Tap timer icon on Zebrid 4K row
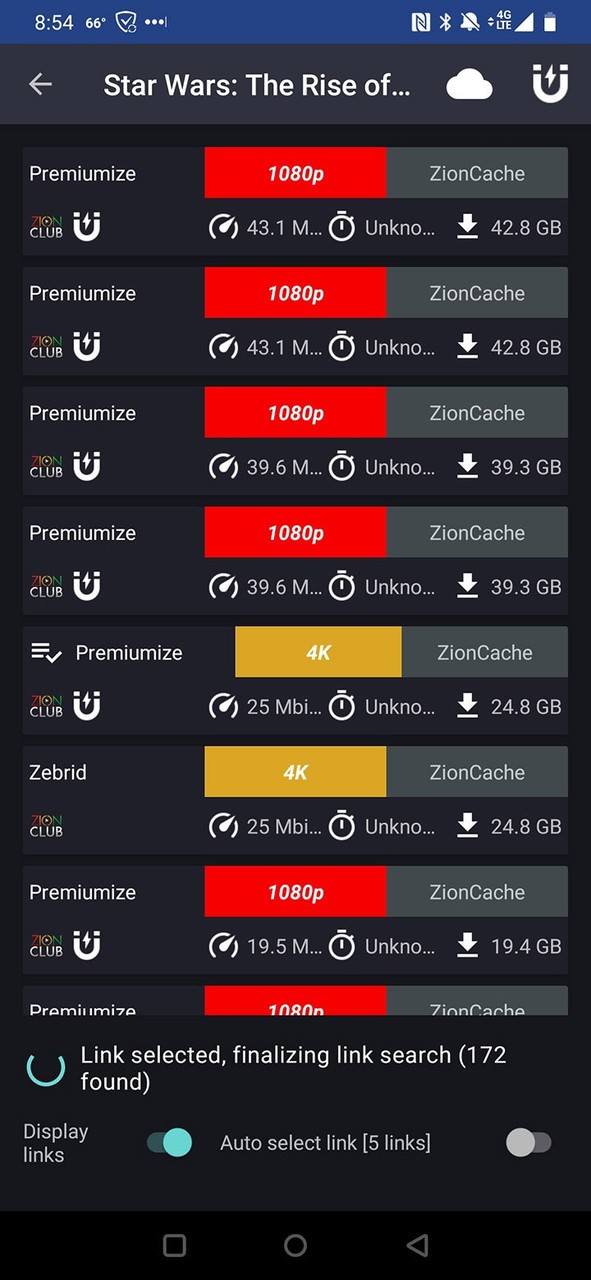The width and height of the screenshot is (591, 1280). coord(342,826)
